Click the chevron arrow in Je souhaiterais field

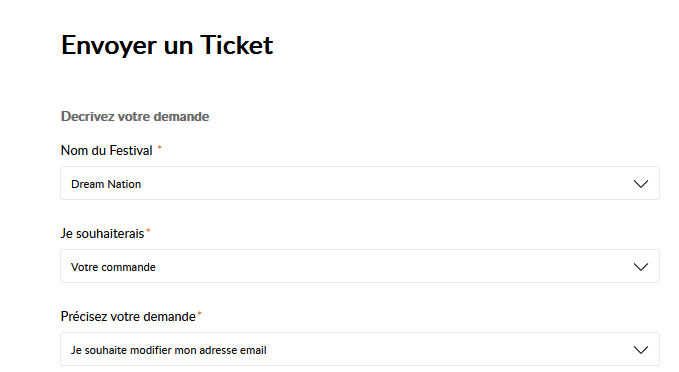[x=641, y=267]
